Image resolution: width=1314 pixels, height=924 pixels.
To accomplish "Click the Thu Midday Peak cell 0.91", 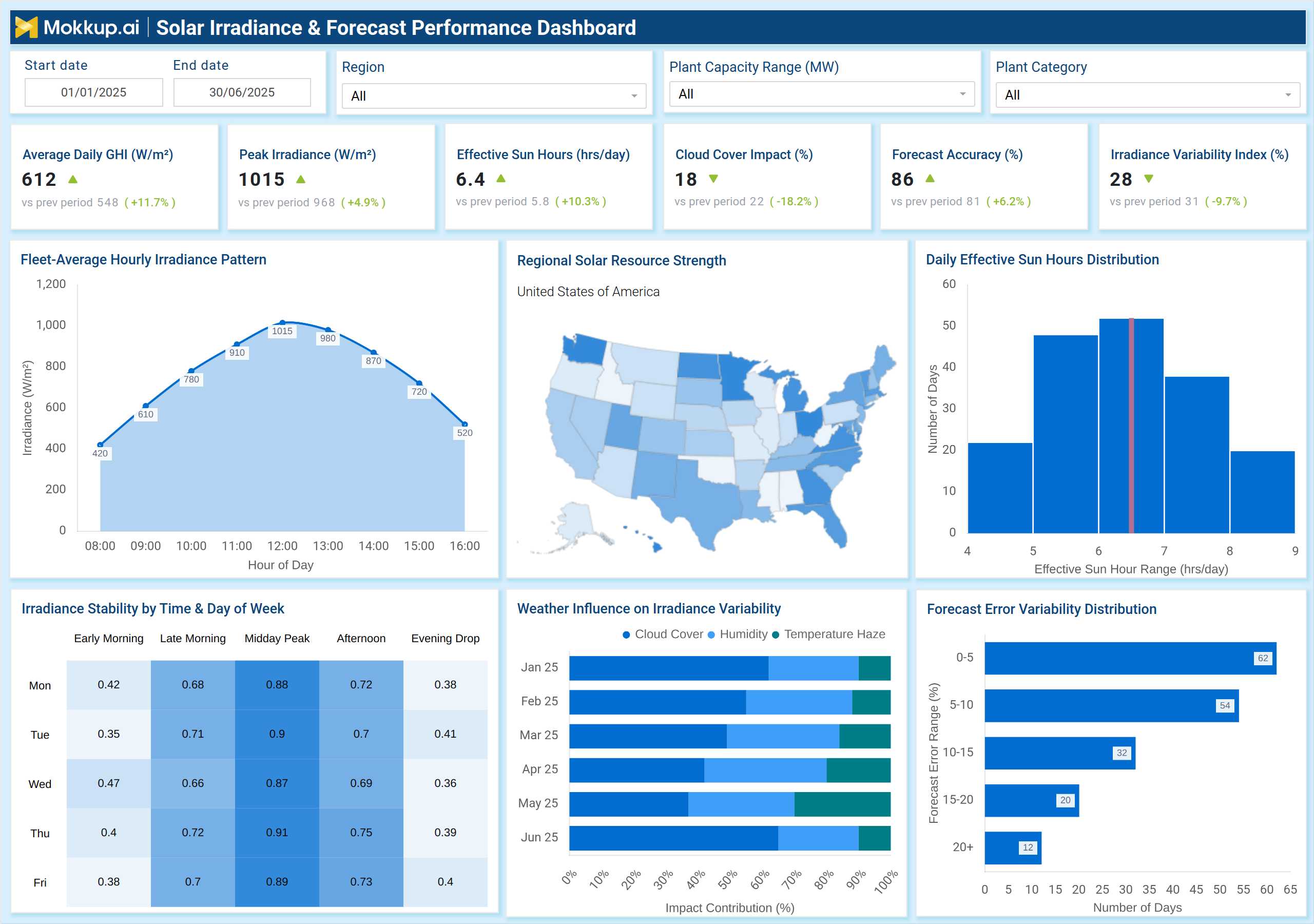I will (x=277, y=833).
